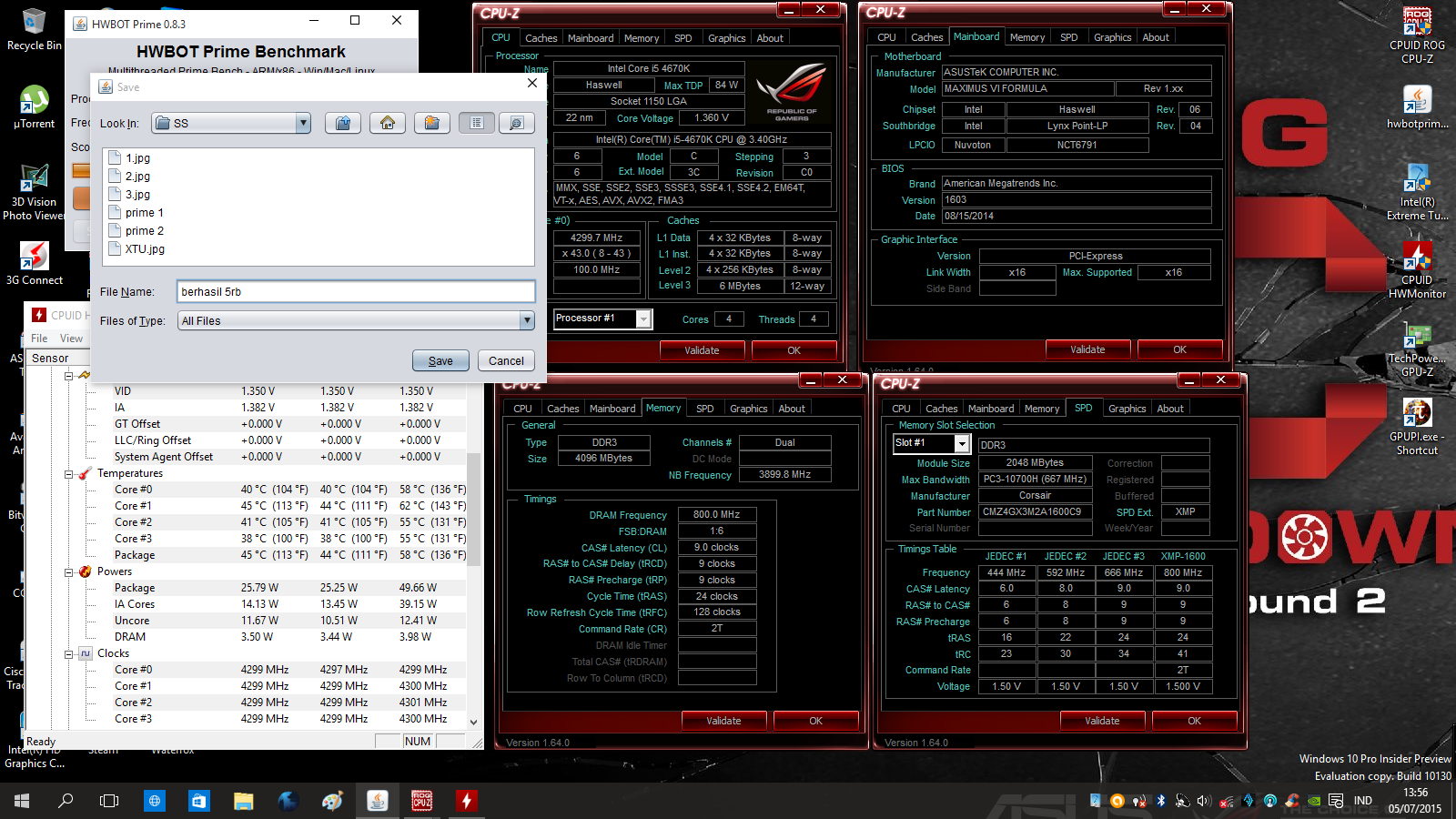
Task: Create a new folder in Save dialog
Action: coord(432,123)
